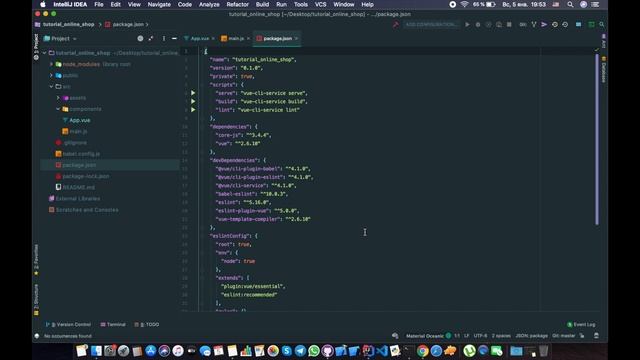The height and width of the screenshot is (360, 640).
Task: Open the Git: master branch selector
Action: [564, 336]
